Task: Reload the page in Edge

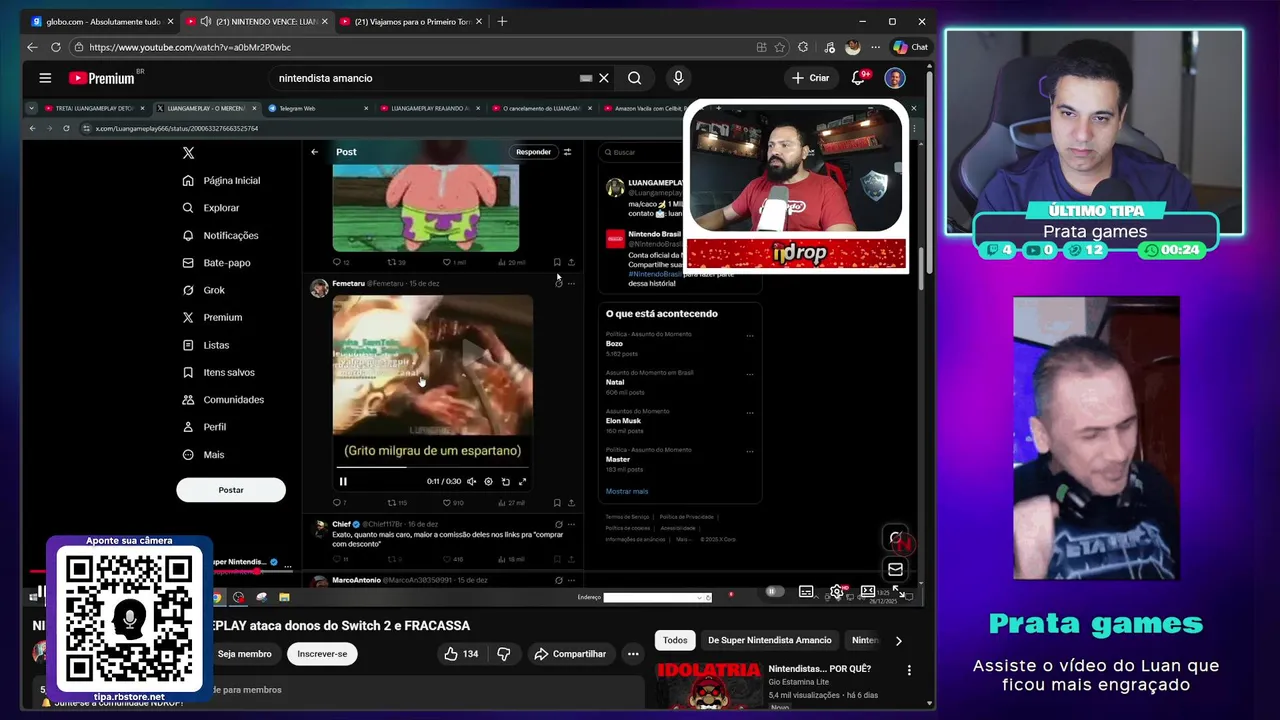Action: pos(56,47)
